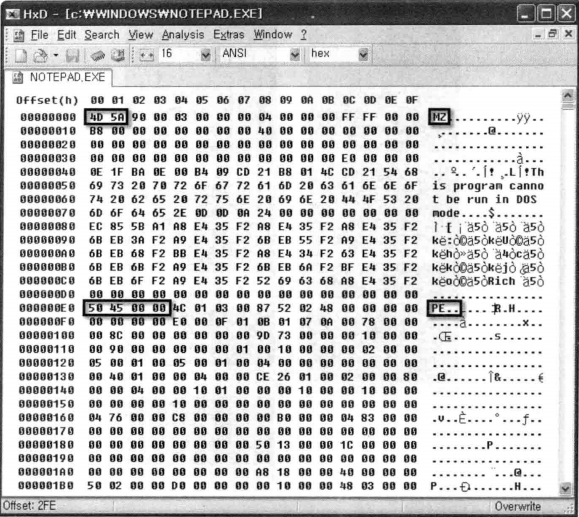Click the Save disk toolbar icon
The height and width of the screenshot is (517, 579).
coord(72,55)
